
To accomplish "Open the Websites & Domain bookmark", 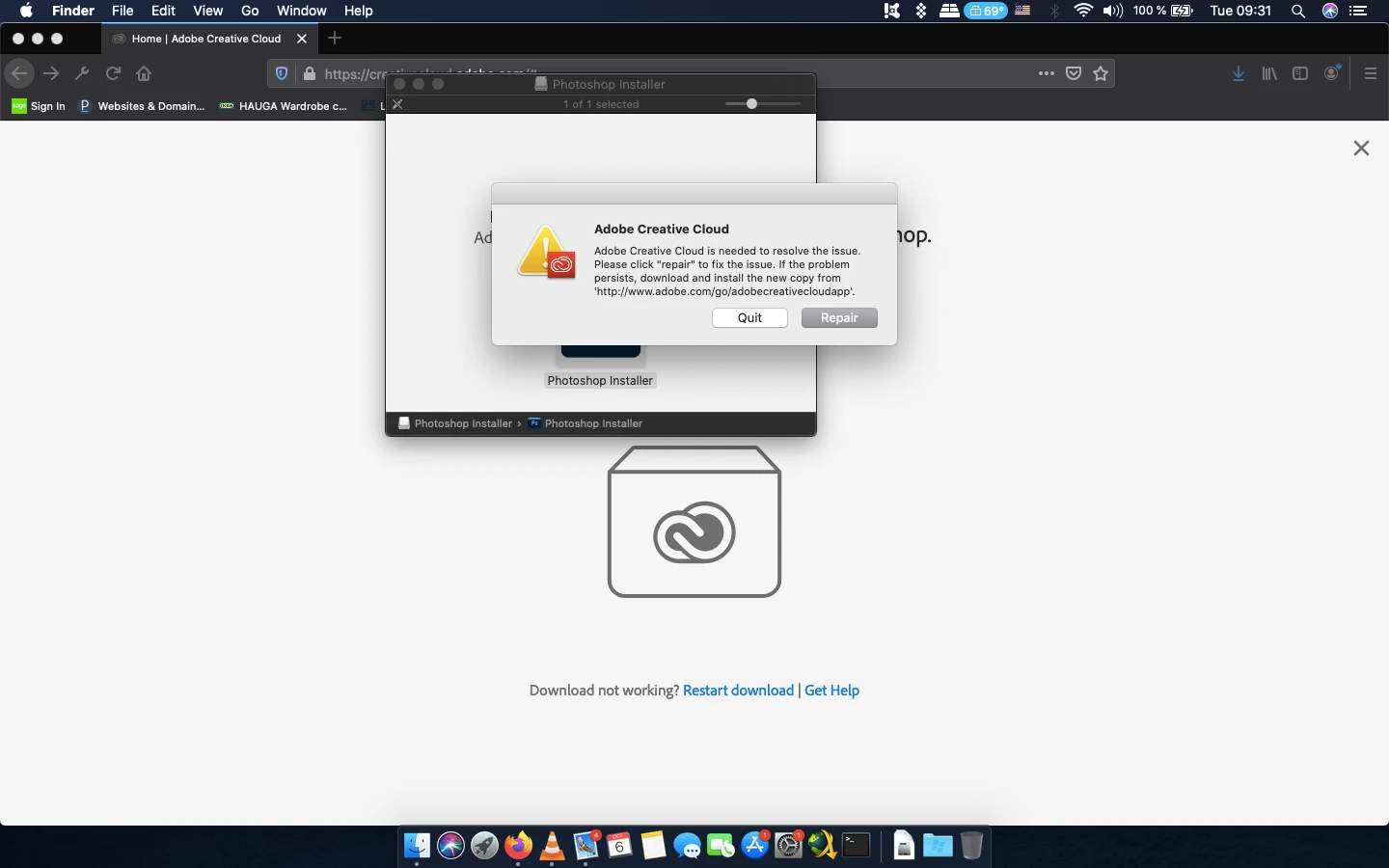I will (142, 106).
